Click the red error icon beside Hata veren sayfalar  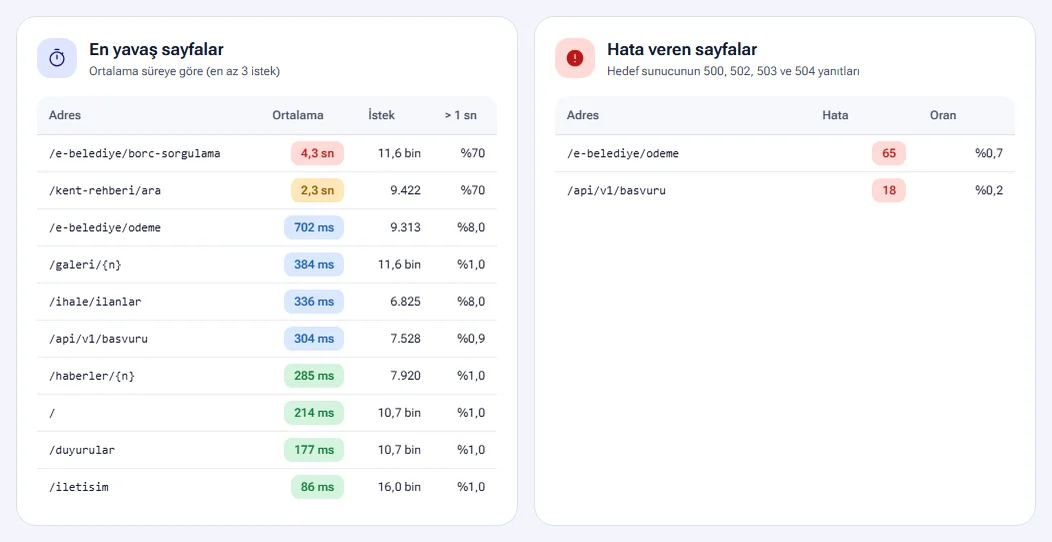click(x=575, y=58)
